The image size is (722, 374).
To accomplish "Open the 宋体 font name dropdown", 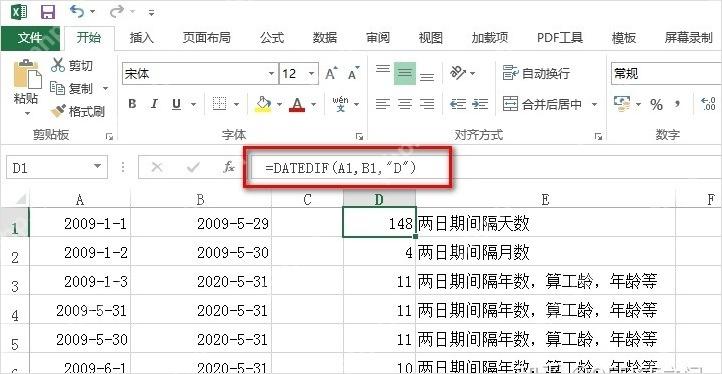I will pos(272,74).
